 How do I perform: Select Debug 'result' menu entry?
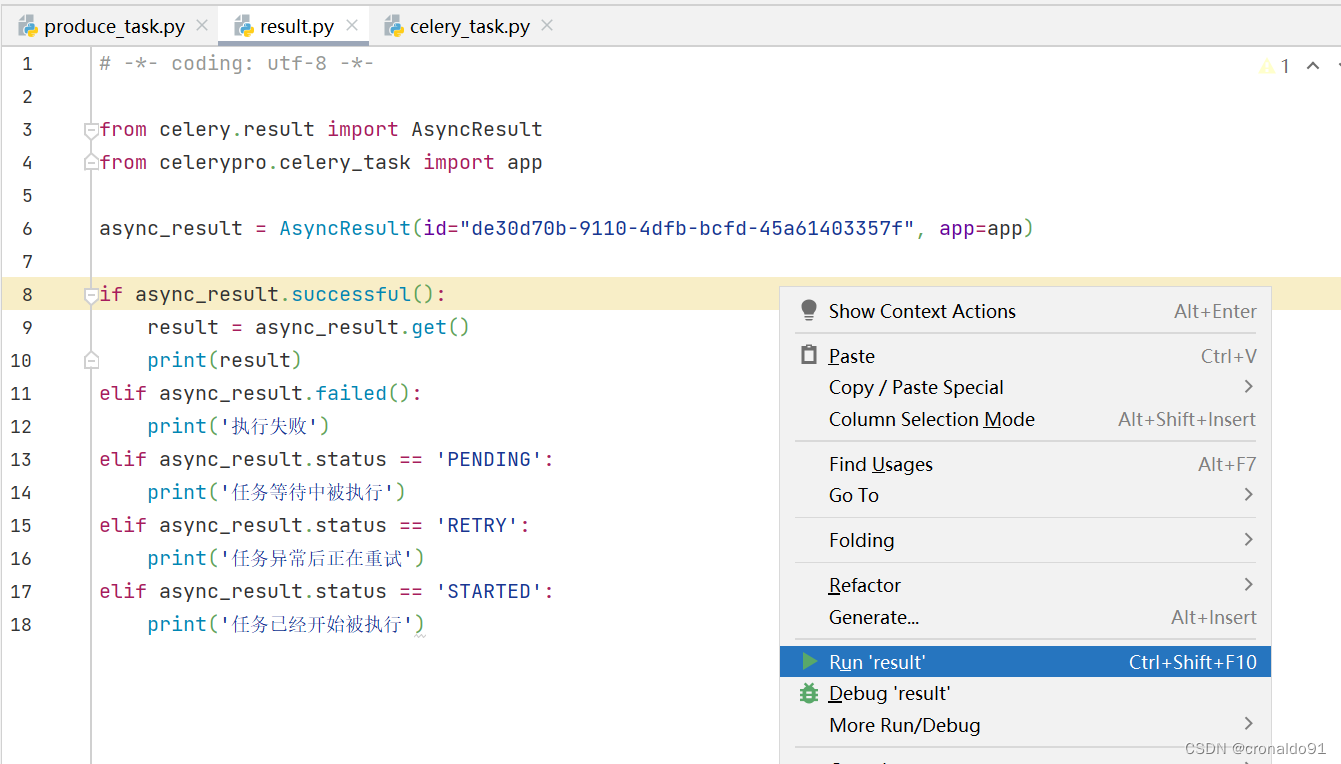tap(1025, 693)
